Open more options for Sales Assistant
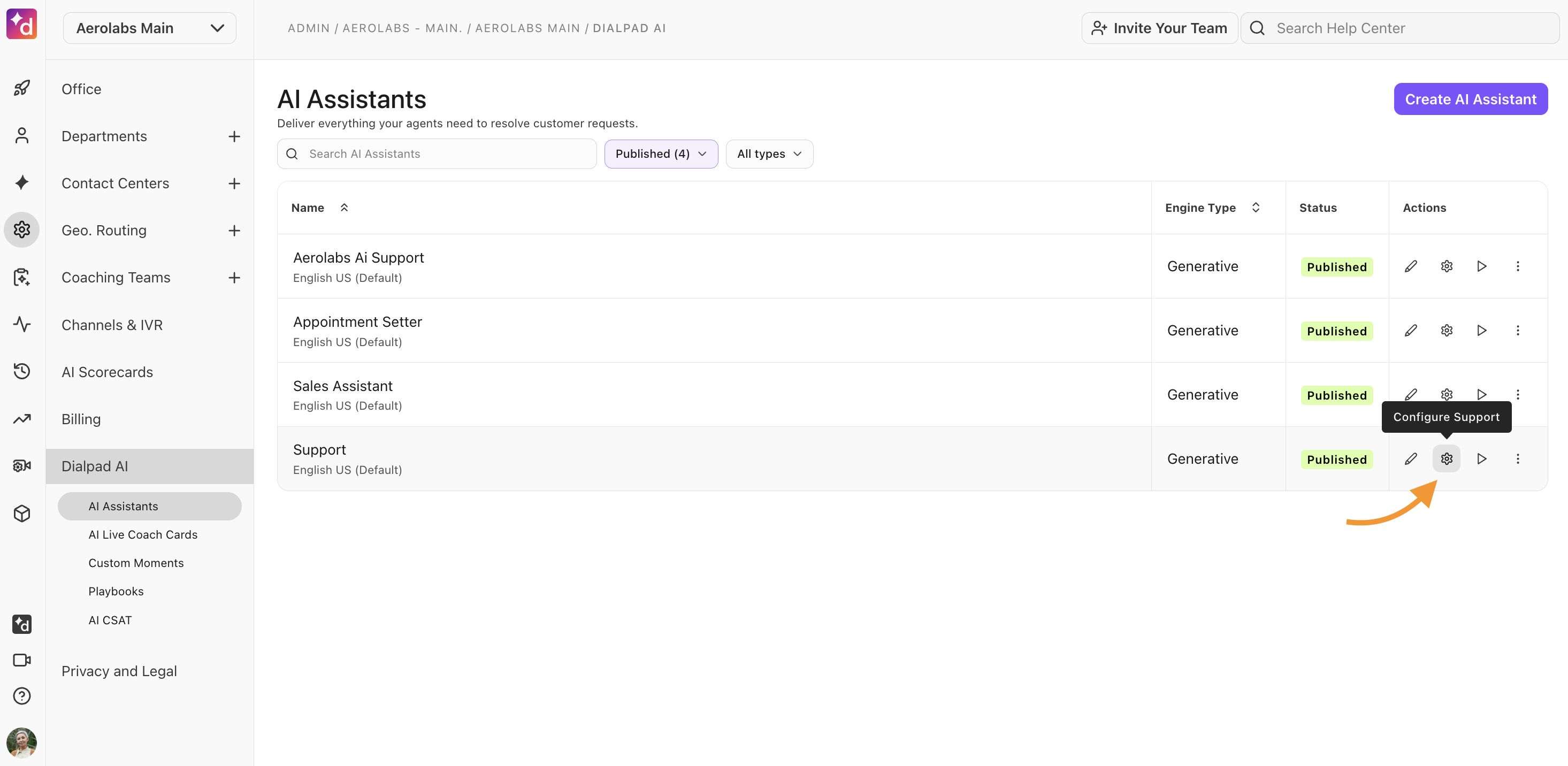Viewport: 1568px width, 766px height. click(1518, 394)
